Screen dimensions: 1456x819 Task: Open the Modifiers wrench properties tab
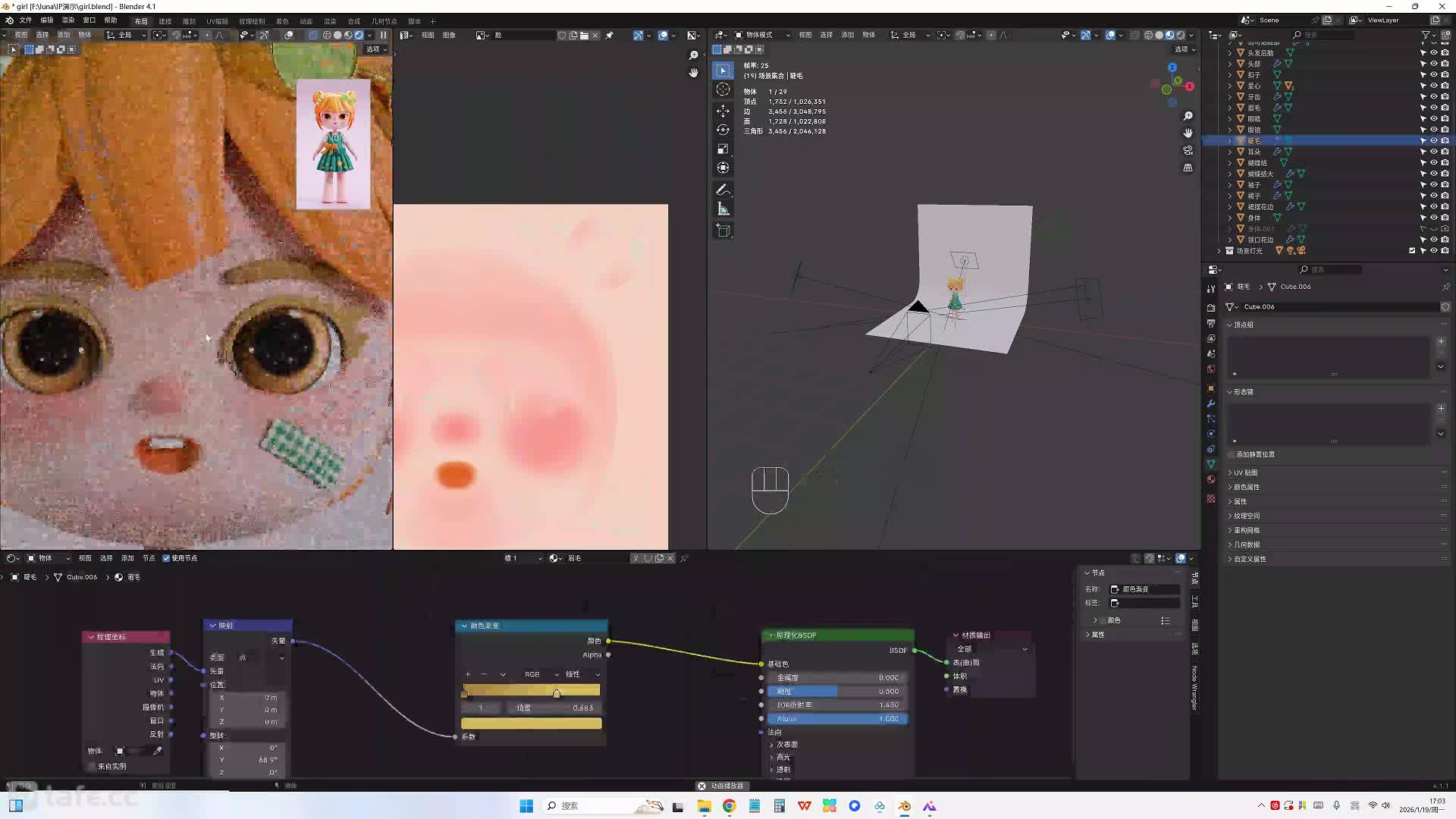1211,403
